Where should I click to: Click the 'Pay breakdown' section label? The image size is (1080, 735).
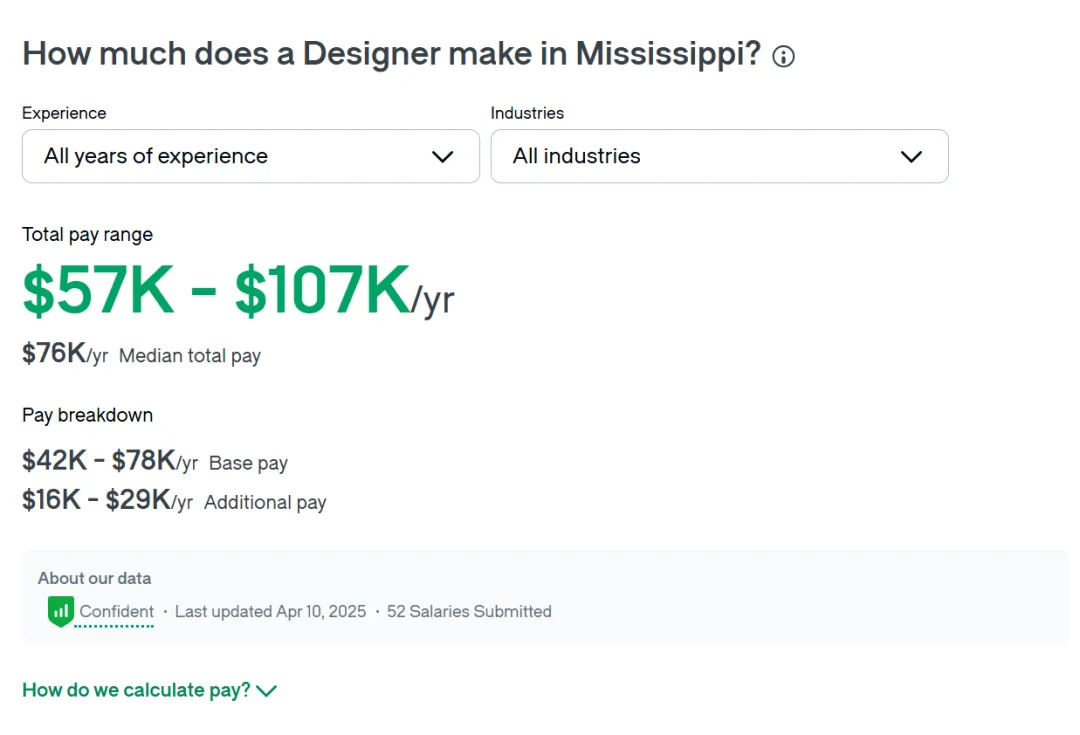pyautogui.click(x=87, y=415)
